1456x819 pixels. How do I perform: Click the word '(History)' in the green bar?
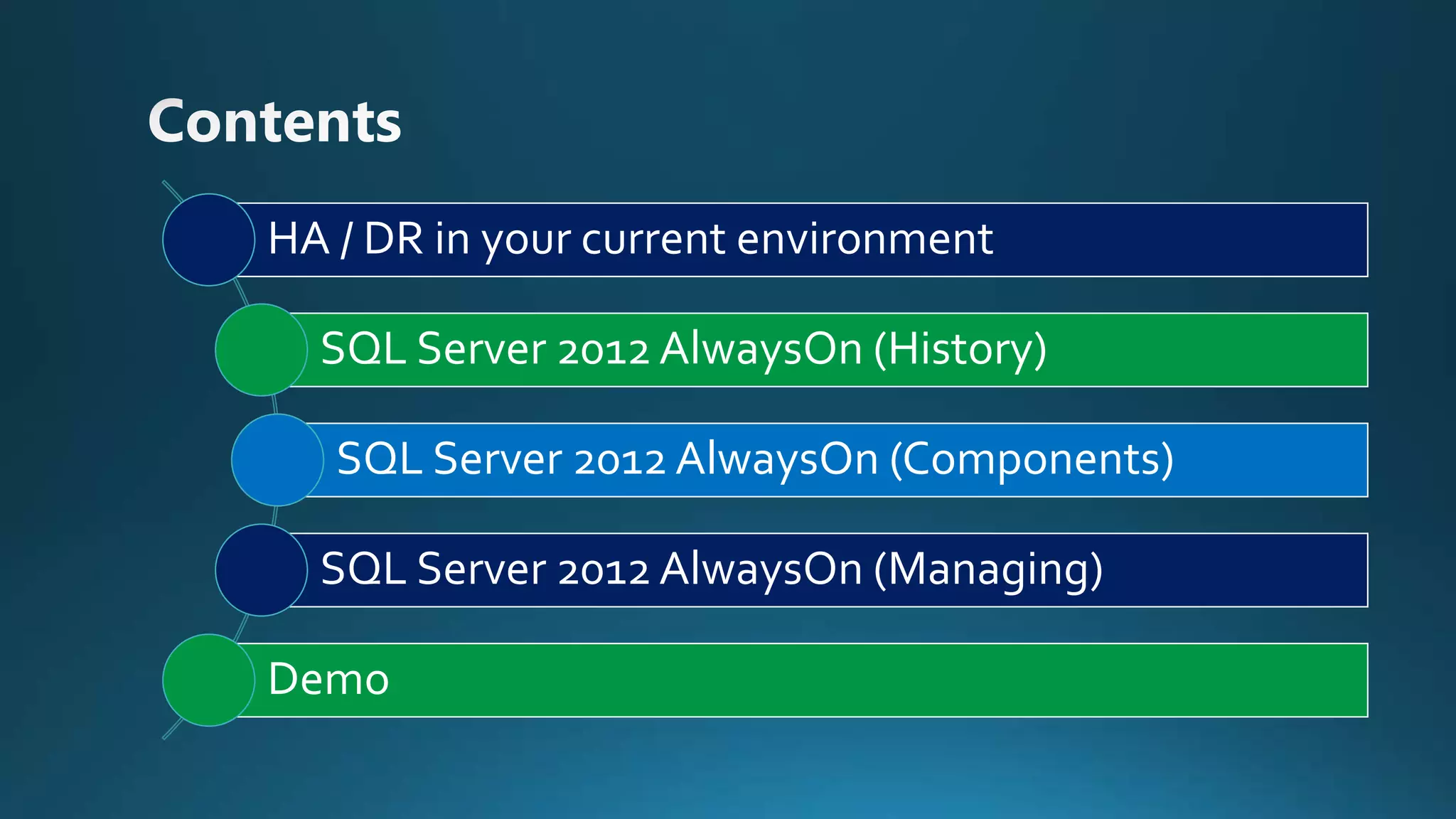coord(960,349)
